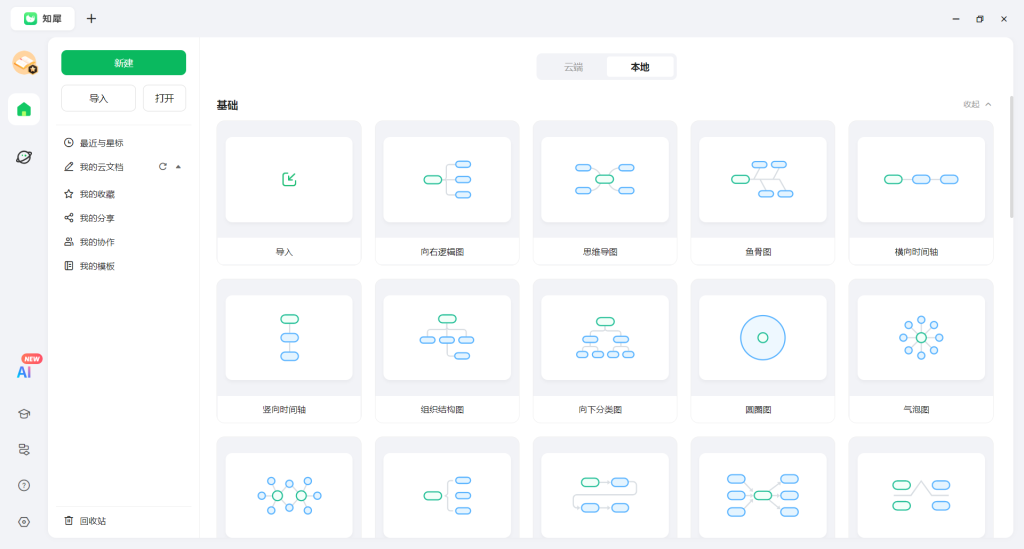
Task: Click the pencil icon for 我的云文档
Action: [69, 167]
